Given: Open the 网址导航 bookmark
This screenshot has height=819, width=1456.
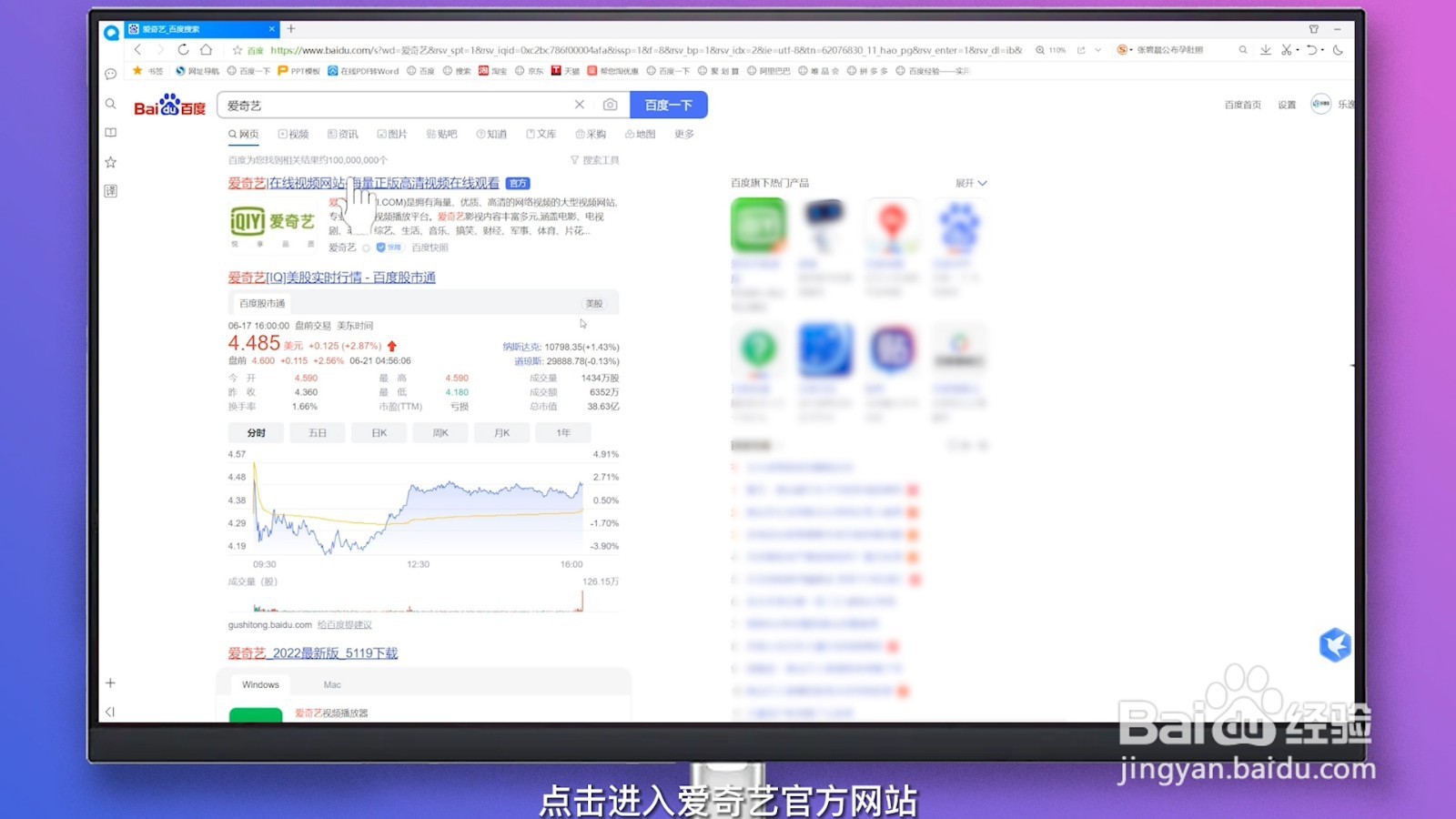Looking at the screenshot, I should point(197,70).
